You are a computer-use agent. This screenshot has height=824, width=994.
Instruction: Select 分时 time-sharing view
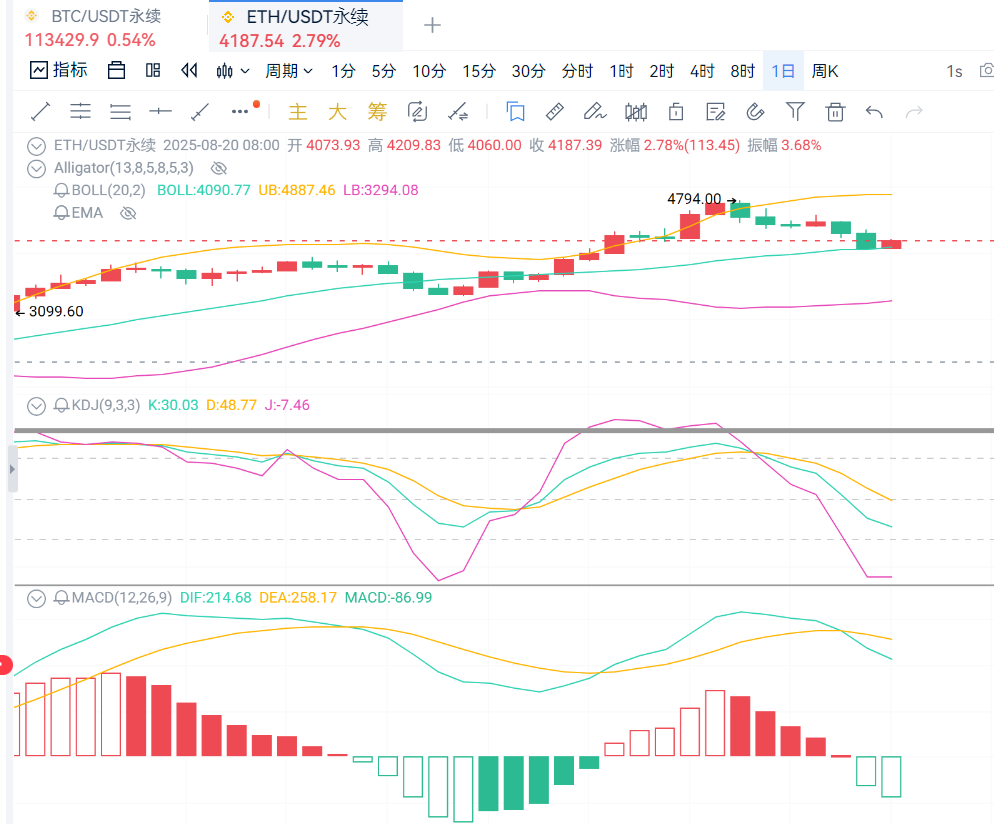coord(577,71)
